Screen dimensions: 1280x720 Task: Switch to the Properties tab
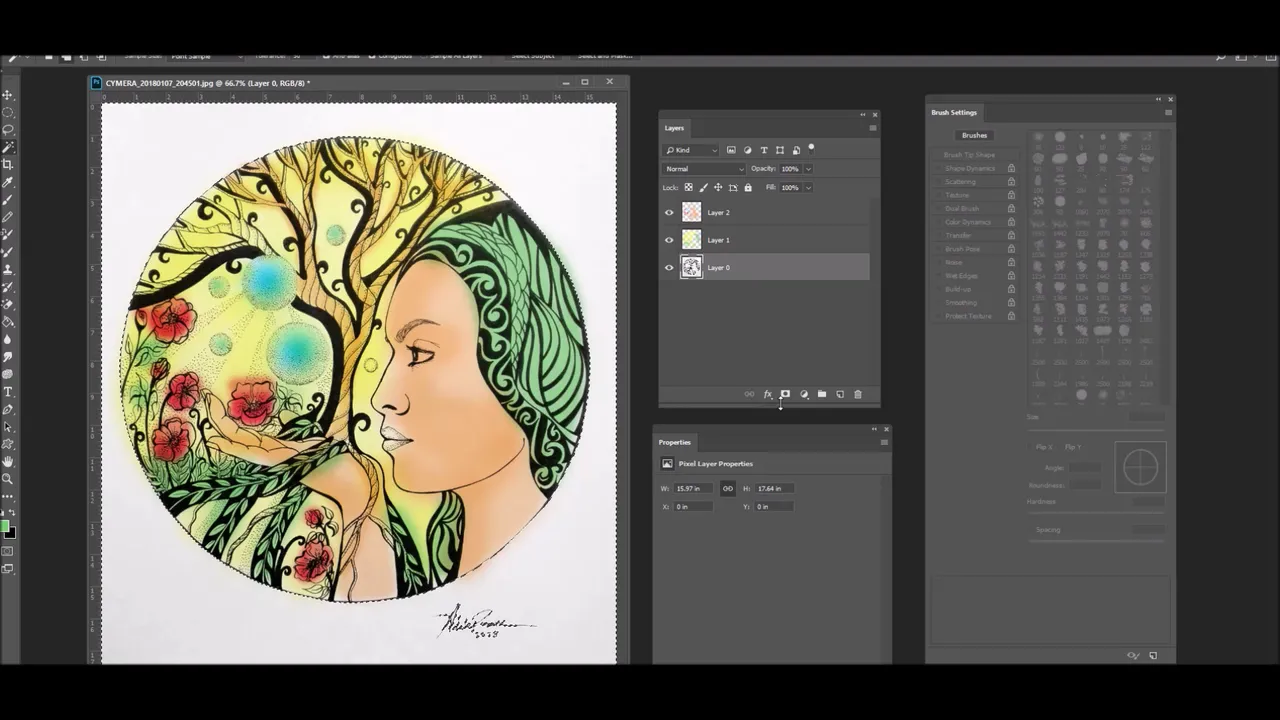(674, 442)
